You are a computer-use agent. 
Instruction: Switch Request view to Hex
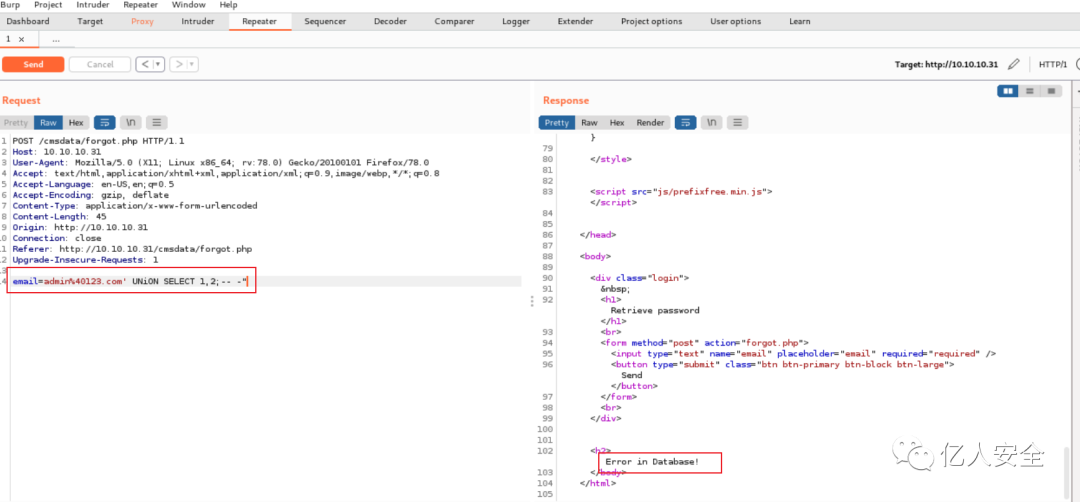76,123
